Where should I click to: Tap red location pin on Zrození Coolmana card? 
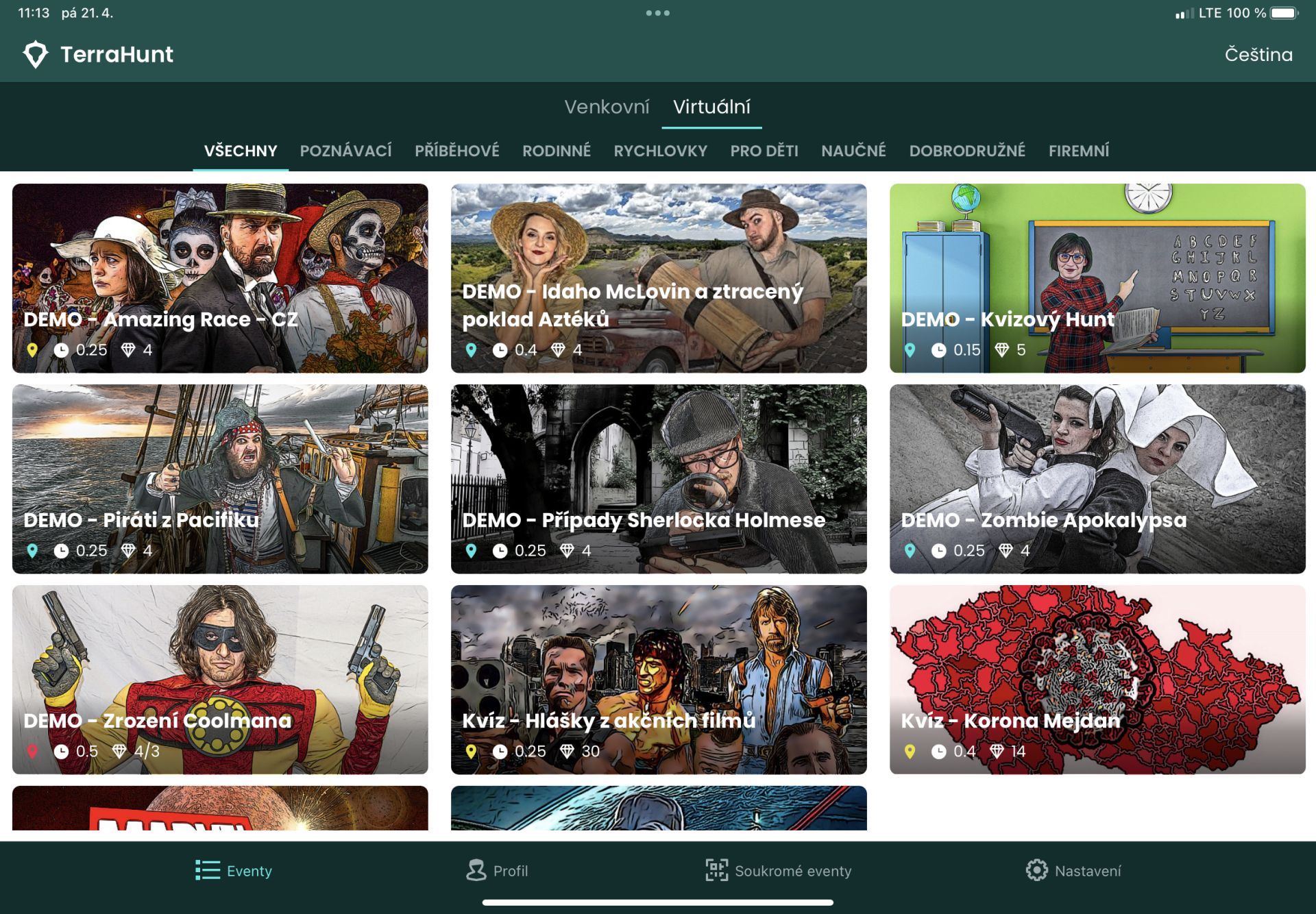32,752
